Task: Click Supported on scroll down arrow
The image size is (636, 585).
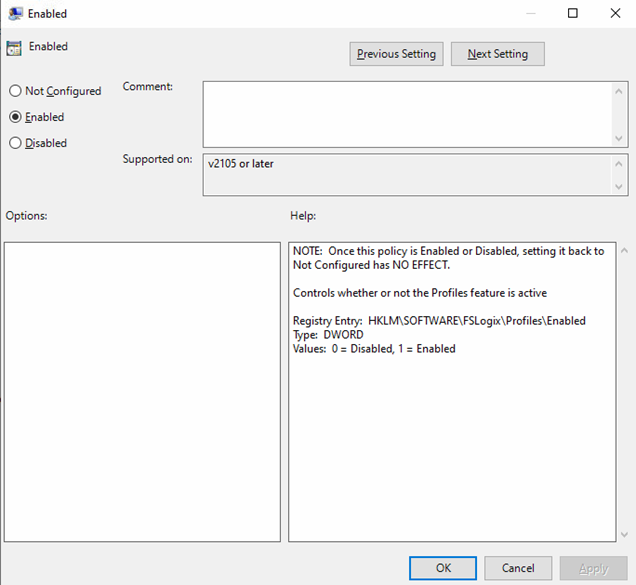Action: click(x=619, y=187)
